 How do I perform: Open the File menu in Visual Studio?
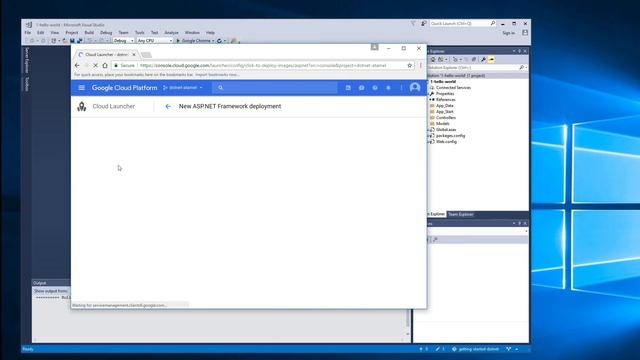point(28,33)
